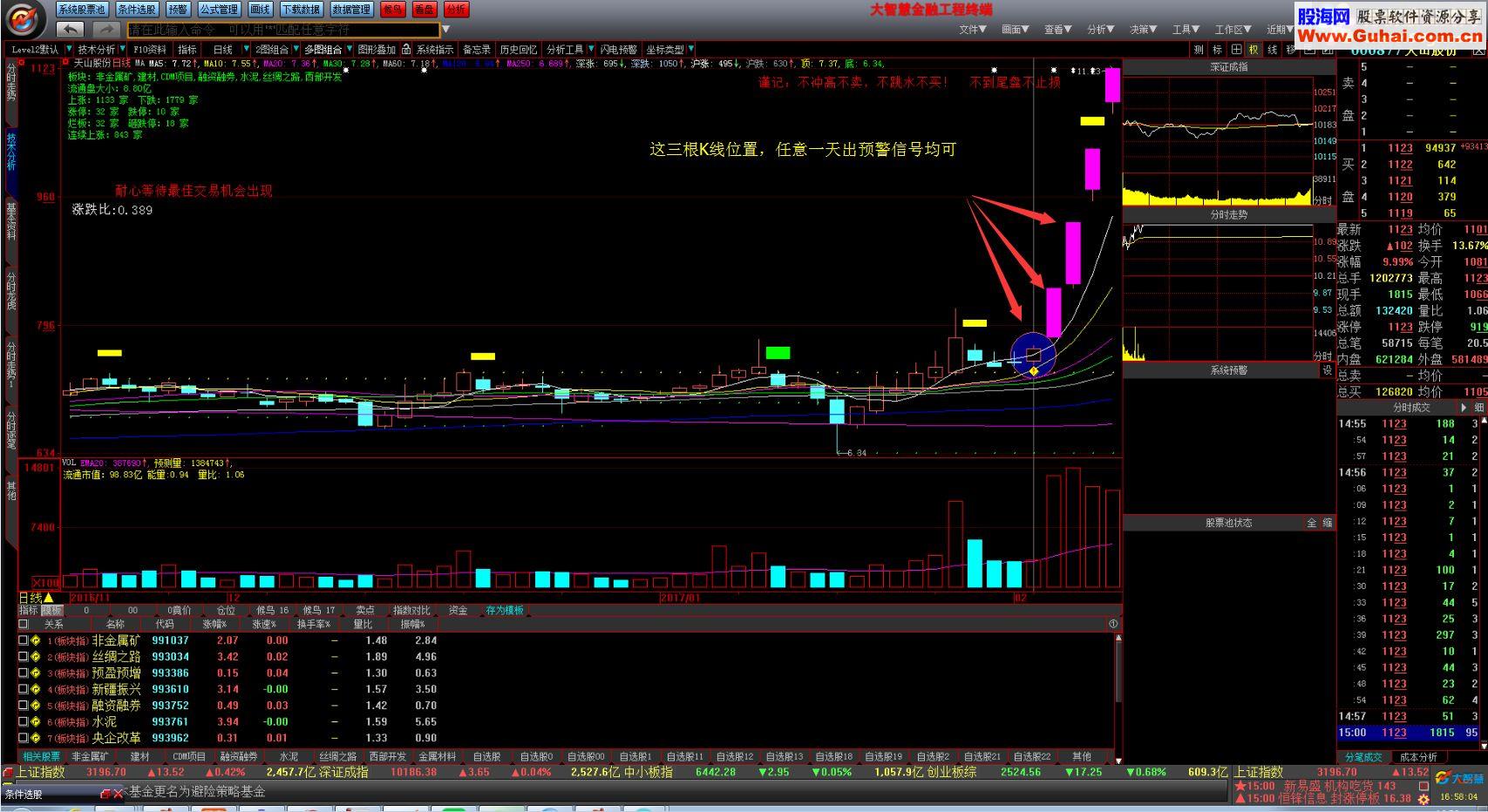1488x812 pixels.
Task: Click the yellow diamond marker under the circled candle
Action: pyautogui.click(x=1034, y=372)
